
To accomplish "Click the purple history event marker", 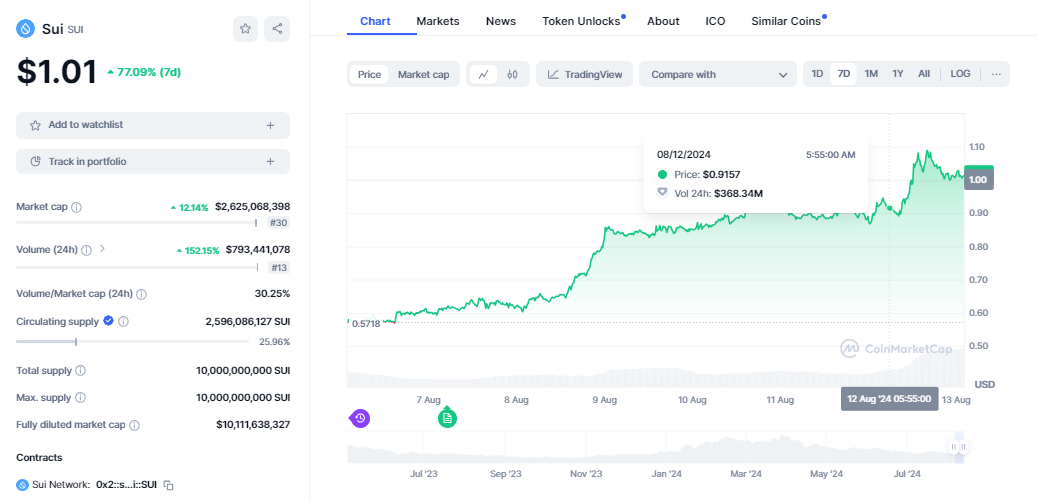I will (x=359, y=418).
